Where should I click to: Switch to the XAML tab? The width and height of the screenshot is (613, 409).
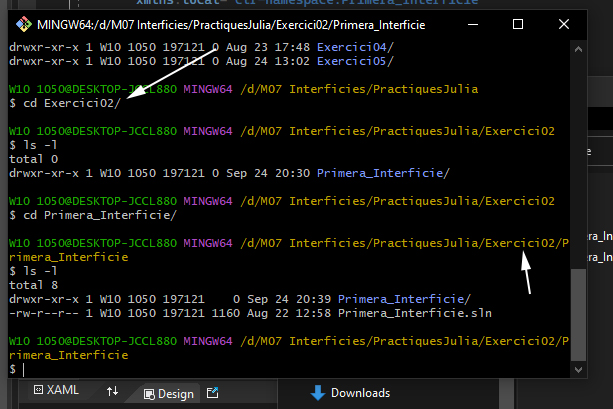(57, 391)
